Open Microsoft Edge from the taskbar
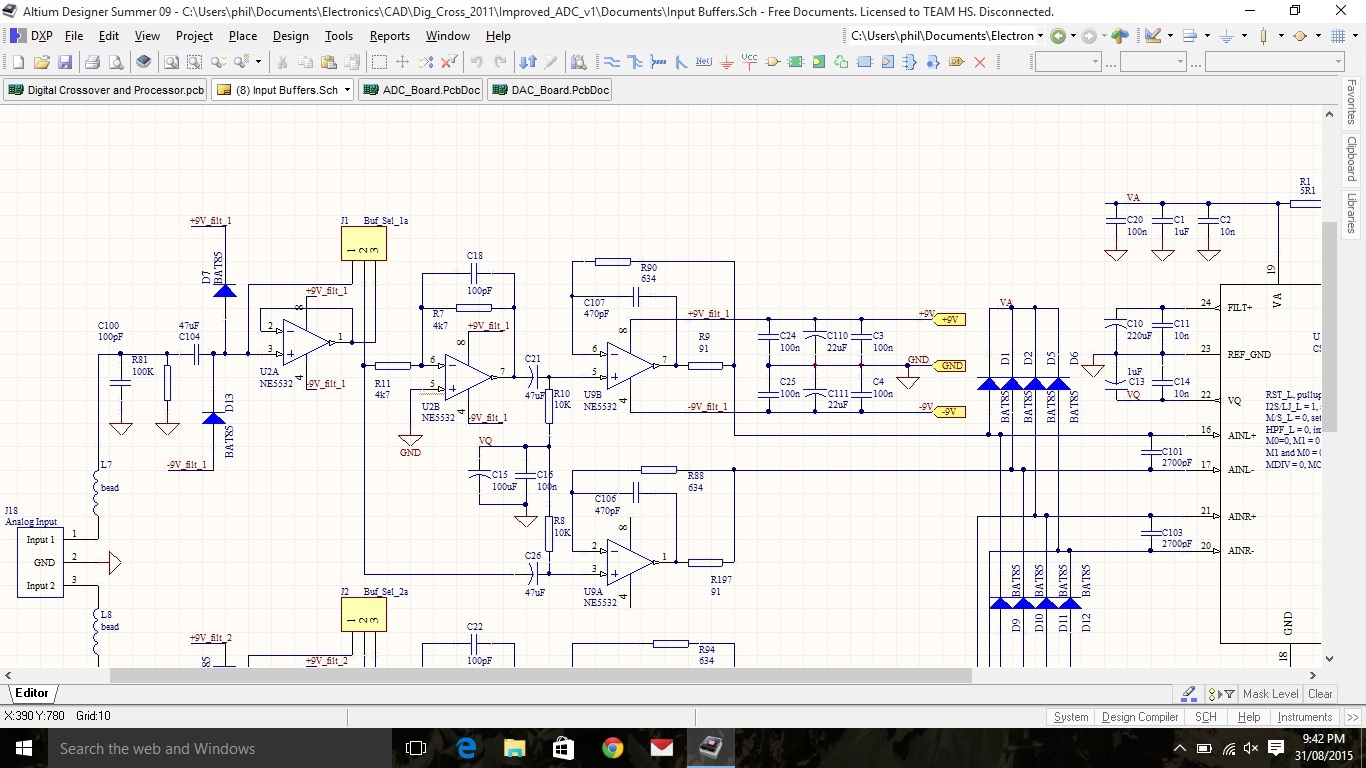The height and width of the screenshot is (768, 1366). pos(466,748)
